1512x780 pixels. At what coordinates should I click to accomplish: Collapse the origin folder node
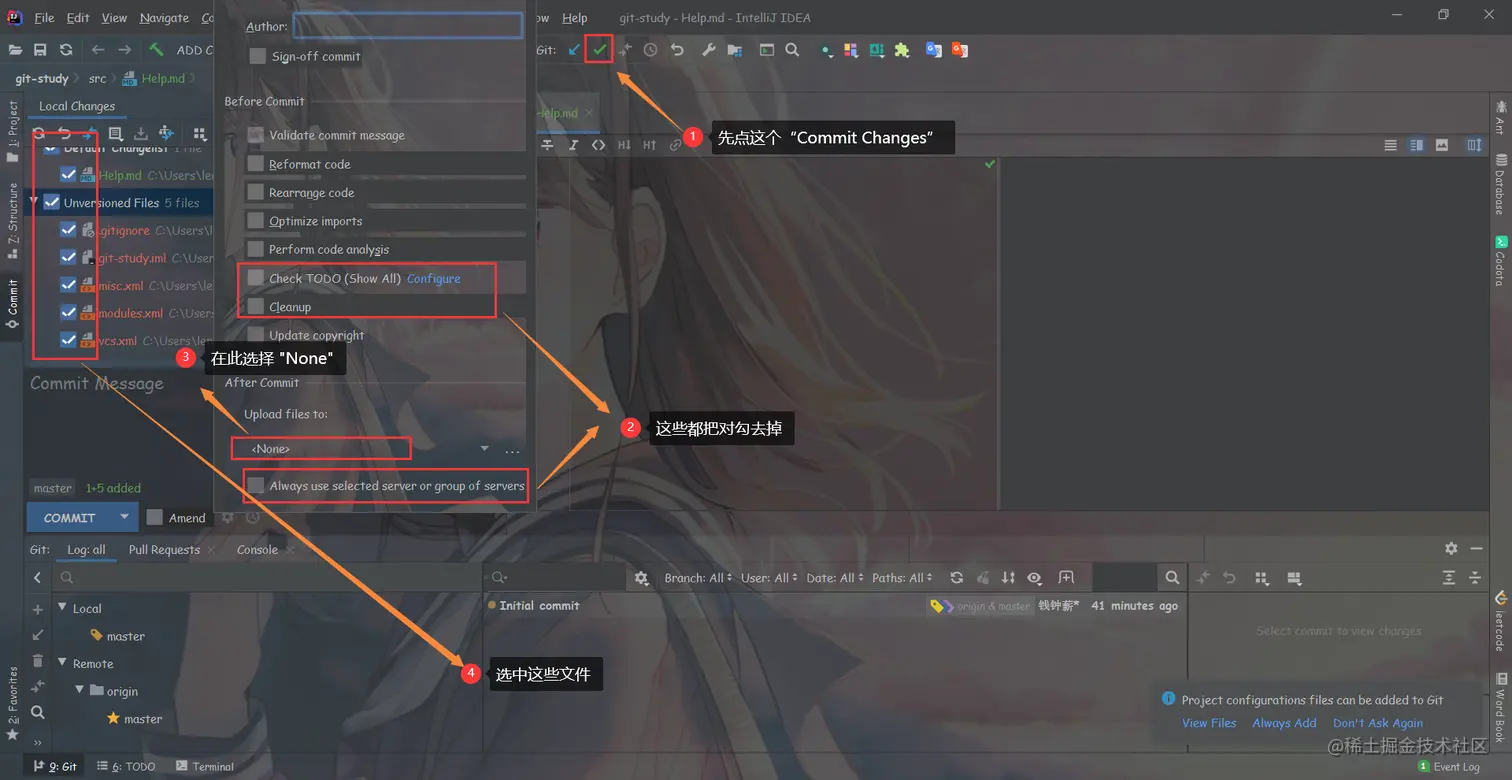80,690
